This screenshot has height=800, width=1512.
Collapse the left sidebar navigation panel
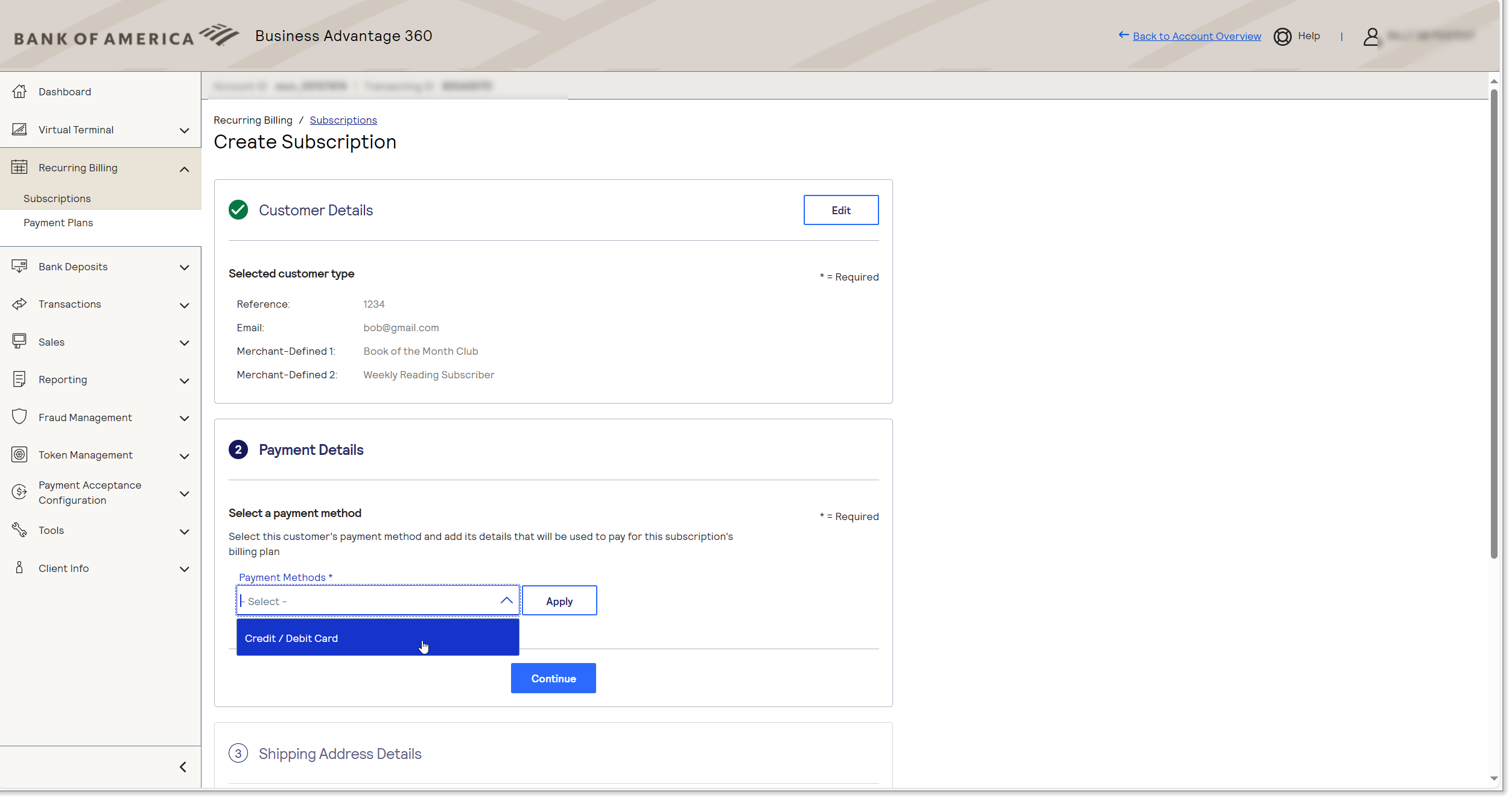(182, 767)
